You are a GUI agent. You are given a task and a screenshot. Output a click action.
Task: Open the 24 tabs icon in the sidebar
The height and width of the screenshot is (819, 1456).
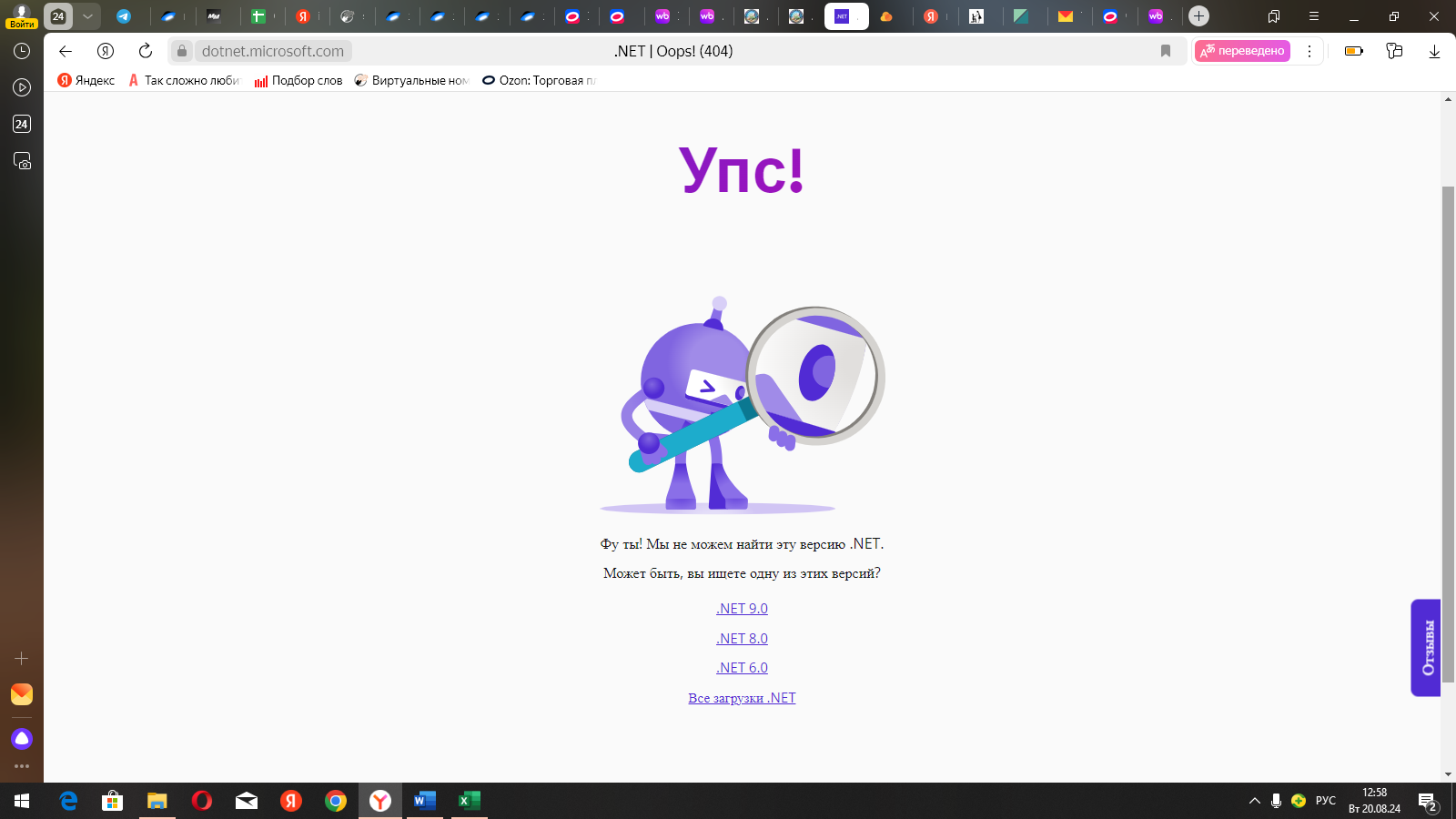coord(22,124)
